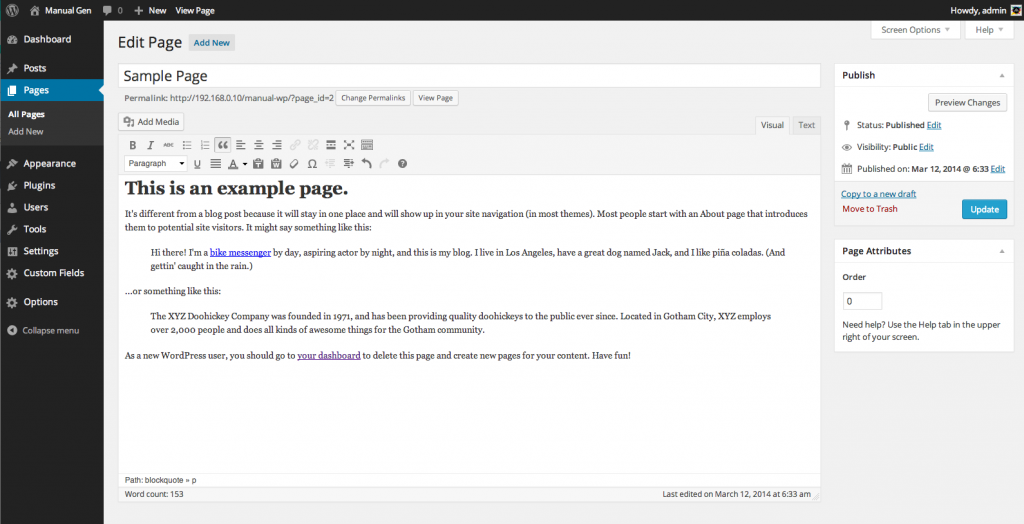Image resolution: width=1024 pixels, height=524 pixels.
Task: Toggle the toolbar kitchen sink button
Action: coord(367,145)
